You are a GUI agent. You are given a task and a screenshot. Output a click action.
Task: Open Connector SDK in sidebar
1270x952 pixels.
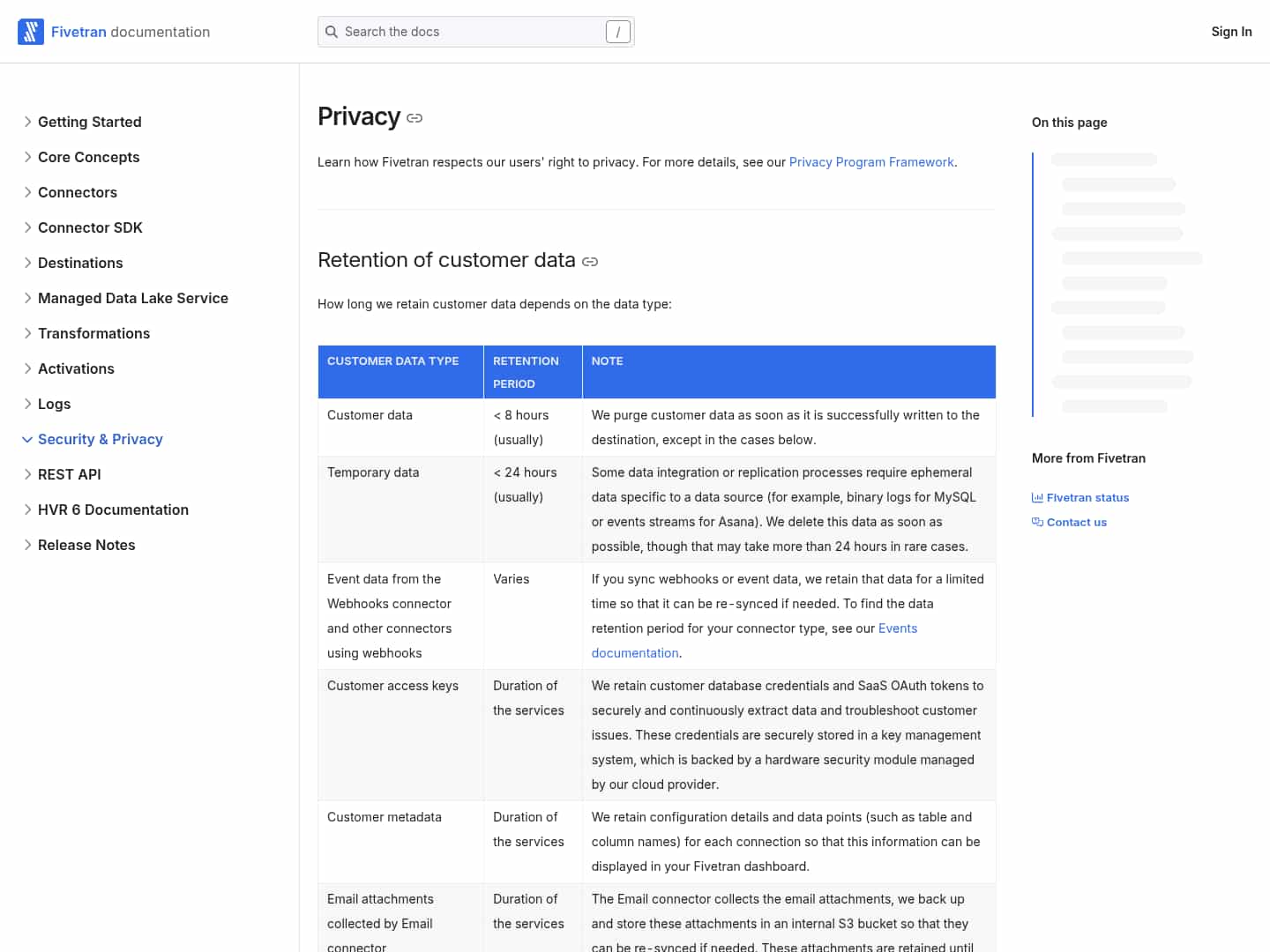[x=90, y=227]
